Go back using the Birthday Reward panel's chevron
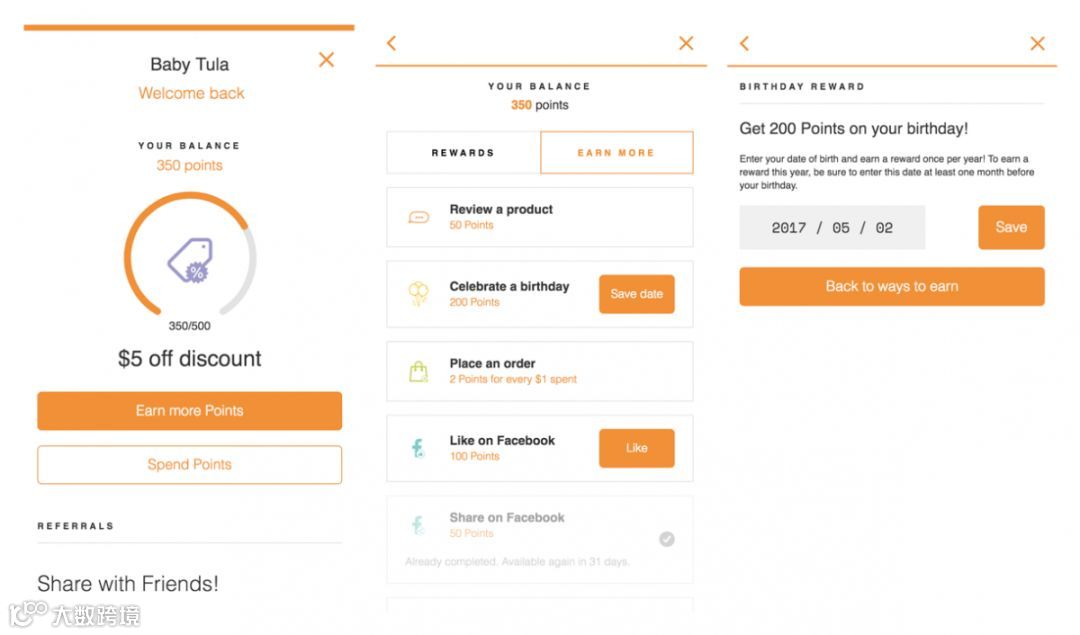 click(744, 43)
